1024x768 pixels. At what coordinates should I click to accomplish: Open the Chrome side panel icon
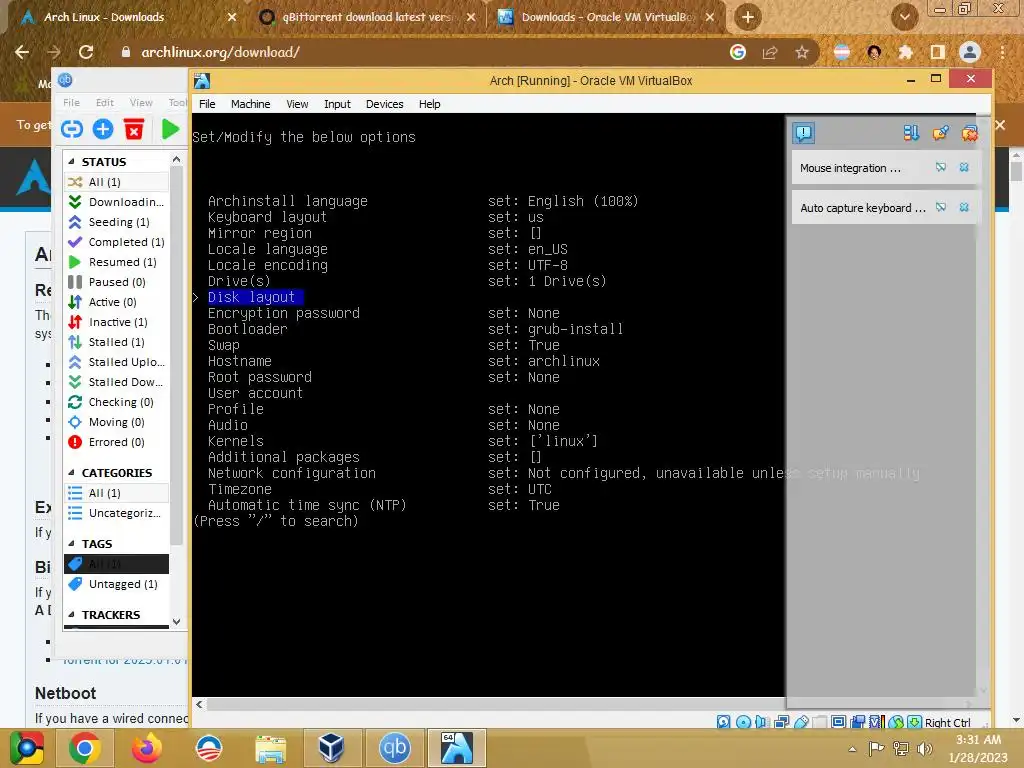[938, 52]
